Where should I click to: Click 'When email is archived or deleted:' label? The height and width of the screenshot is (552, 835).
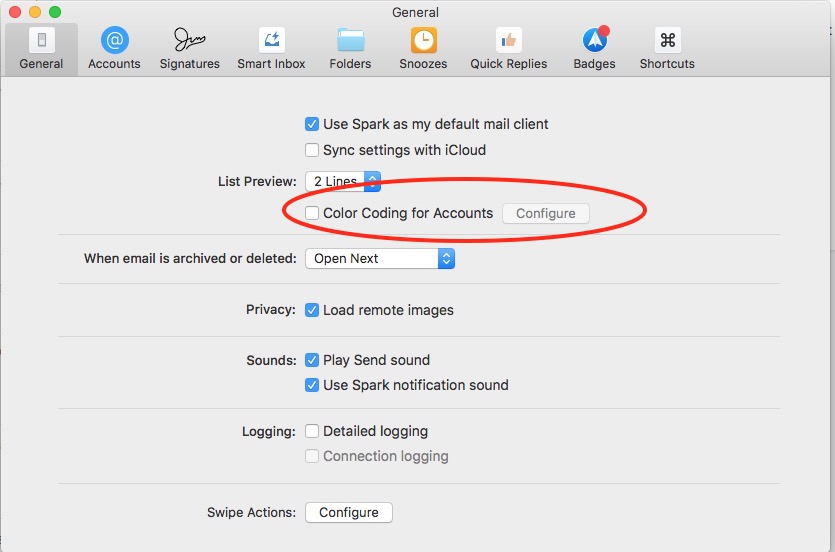point(190,259)
